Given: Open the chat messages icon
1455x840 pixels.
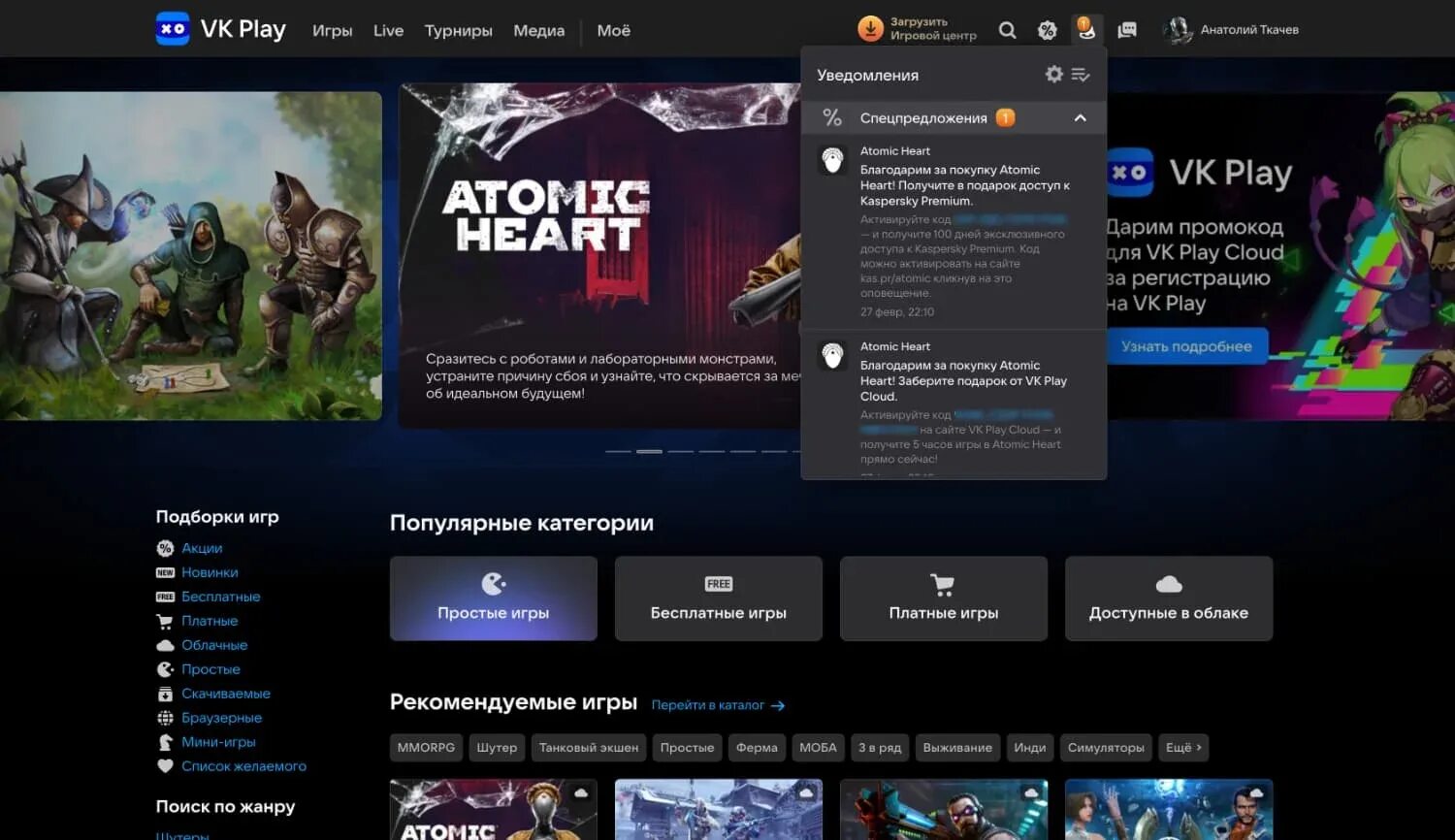Looking at the screenshot, I should pyautogui.click(x=1126, y=30).
